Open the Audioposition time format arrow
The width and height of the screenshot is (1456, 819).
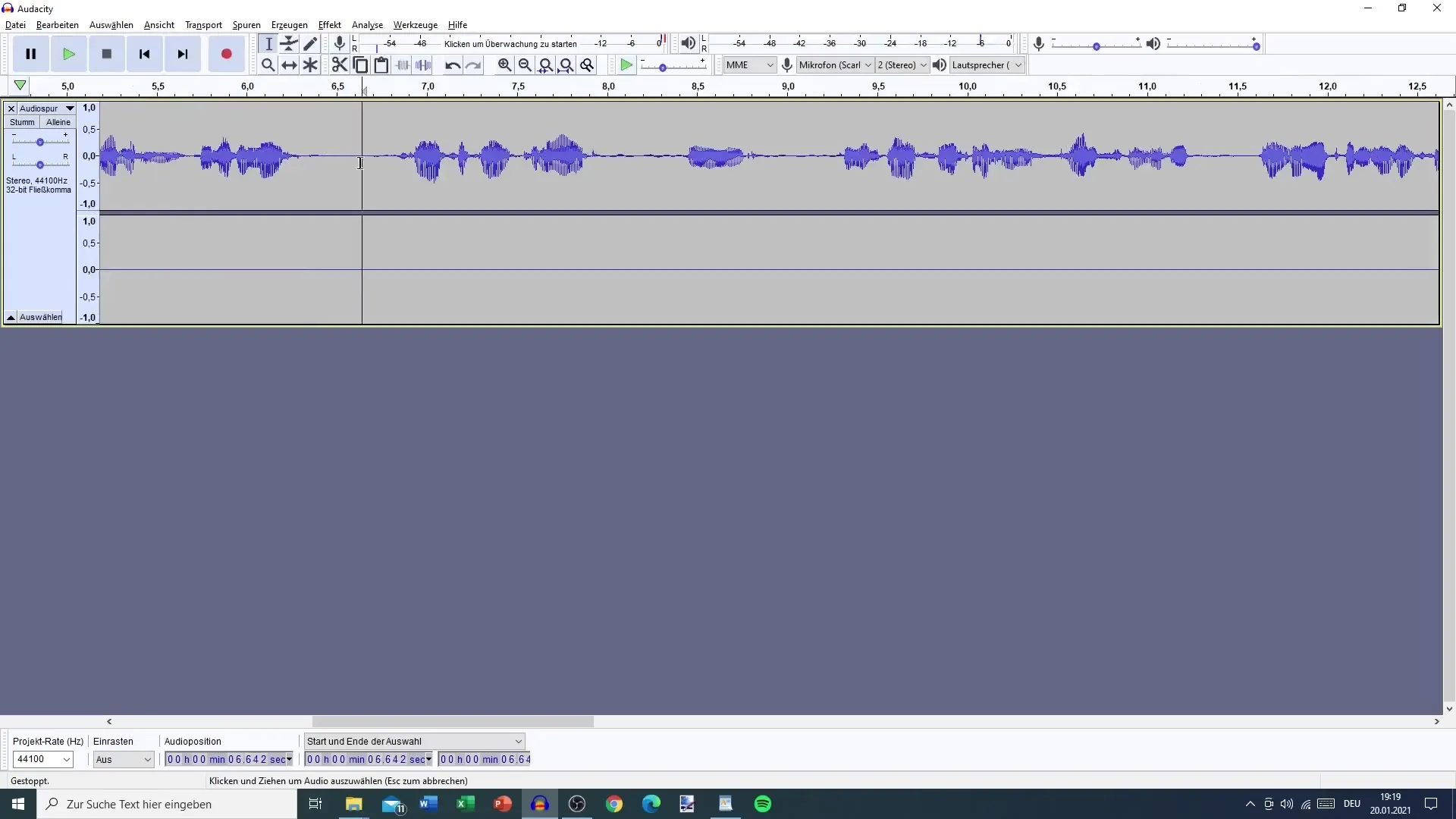click(x=289, y=759)
